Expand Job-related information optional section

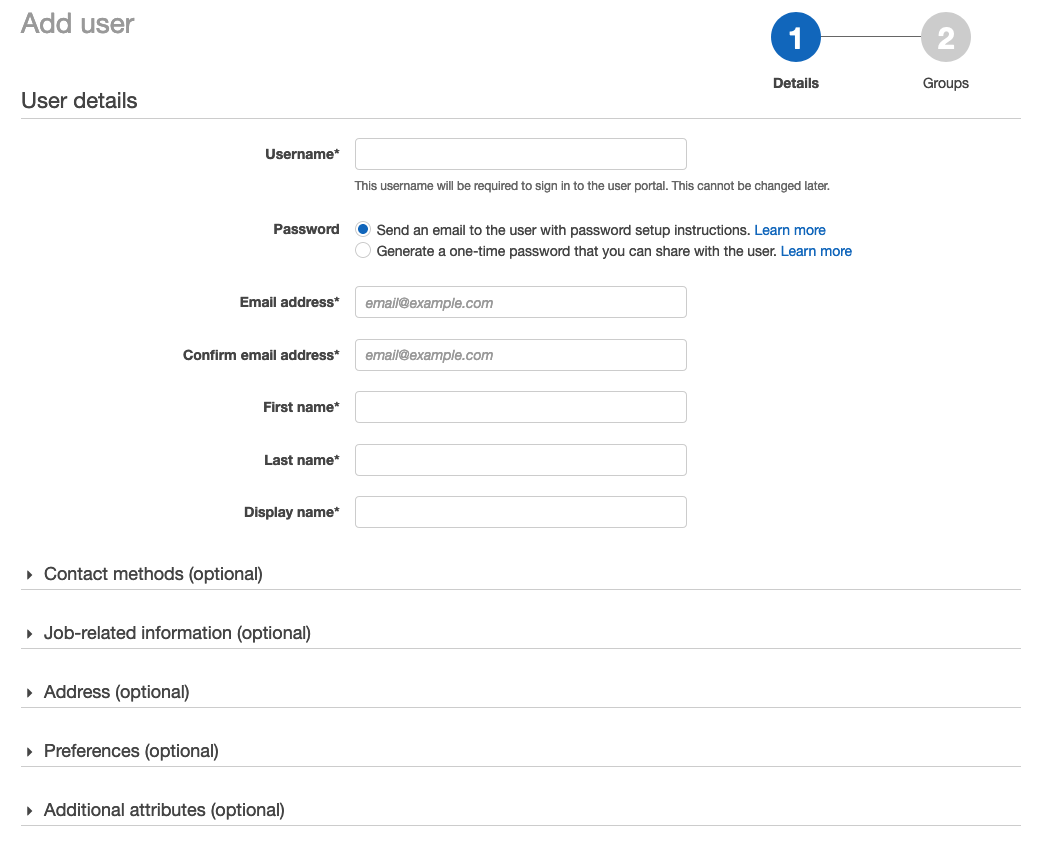click(177, 633)
